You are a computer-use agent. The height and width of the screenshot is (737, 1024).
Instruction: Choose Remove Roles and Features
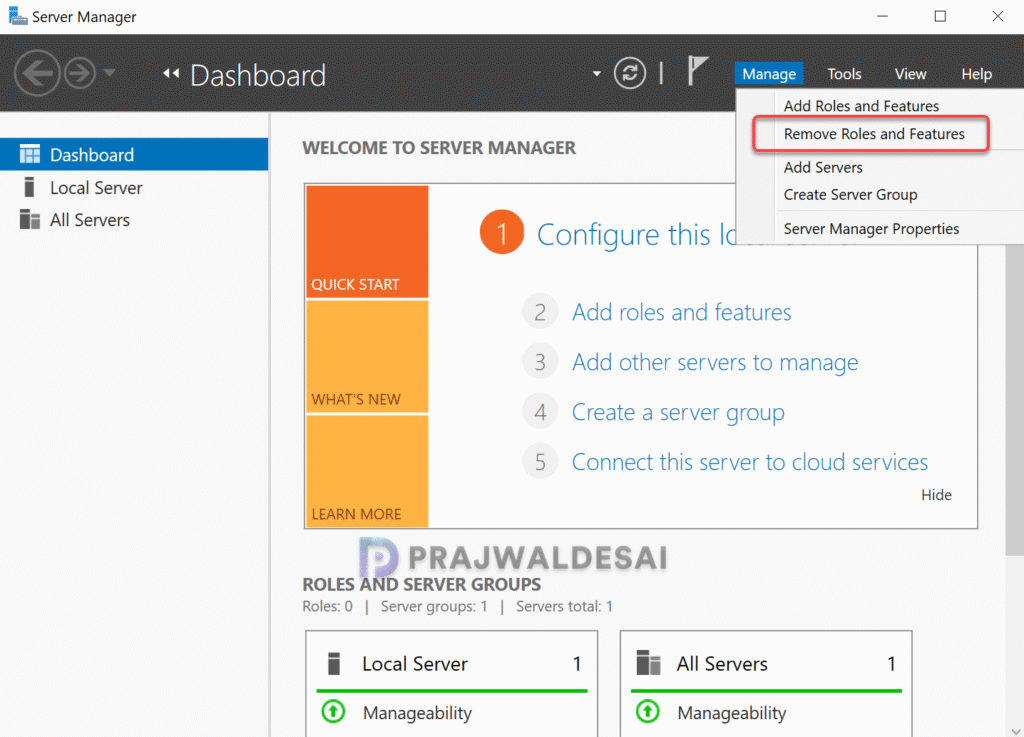(874, 134)
